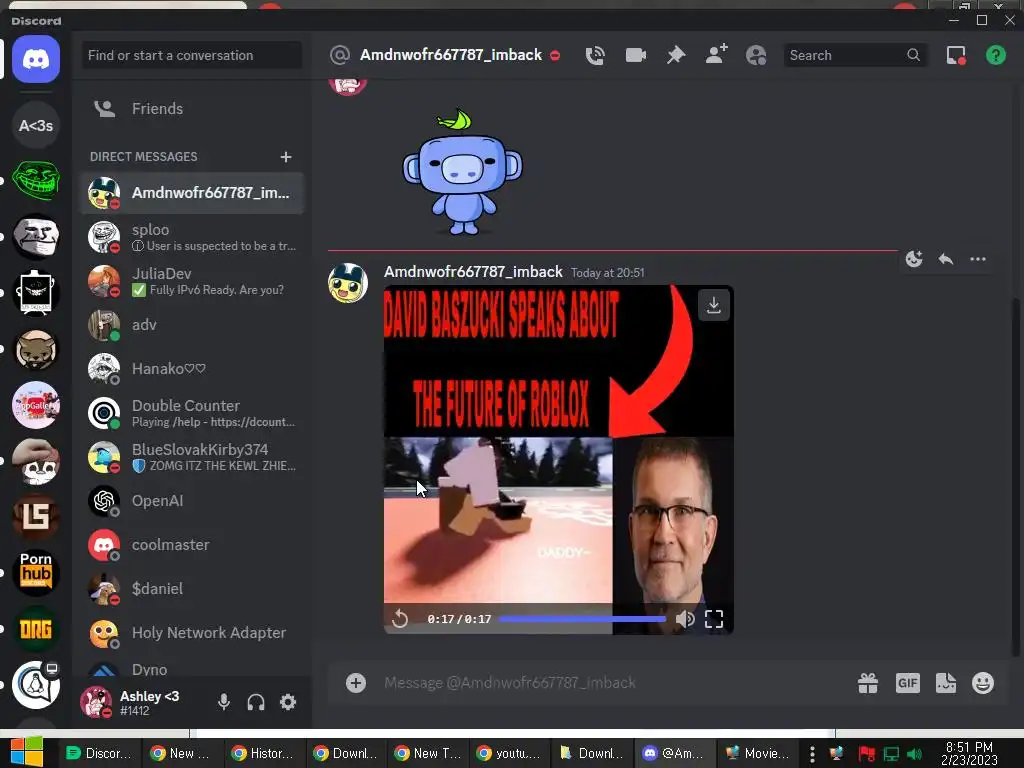Open DM with BlueSlovakKirby374
Screen dimensions: 1024x768
[x=192, y=456]
